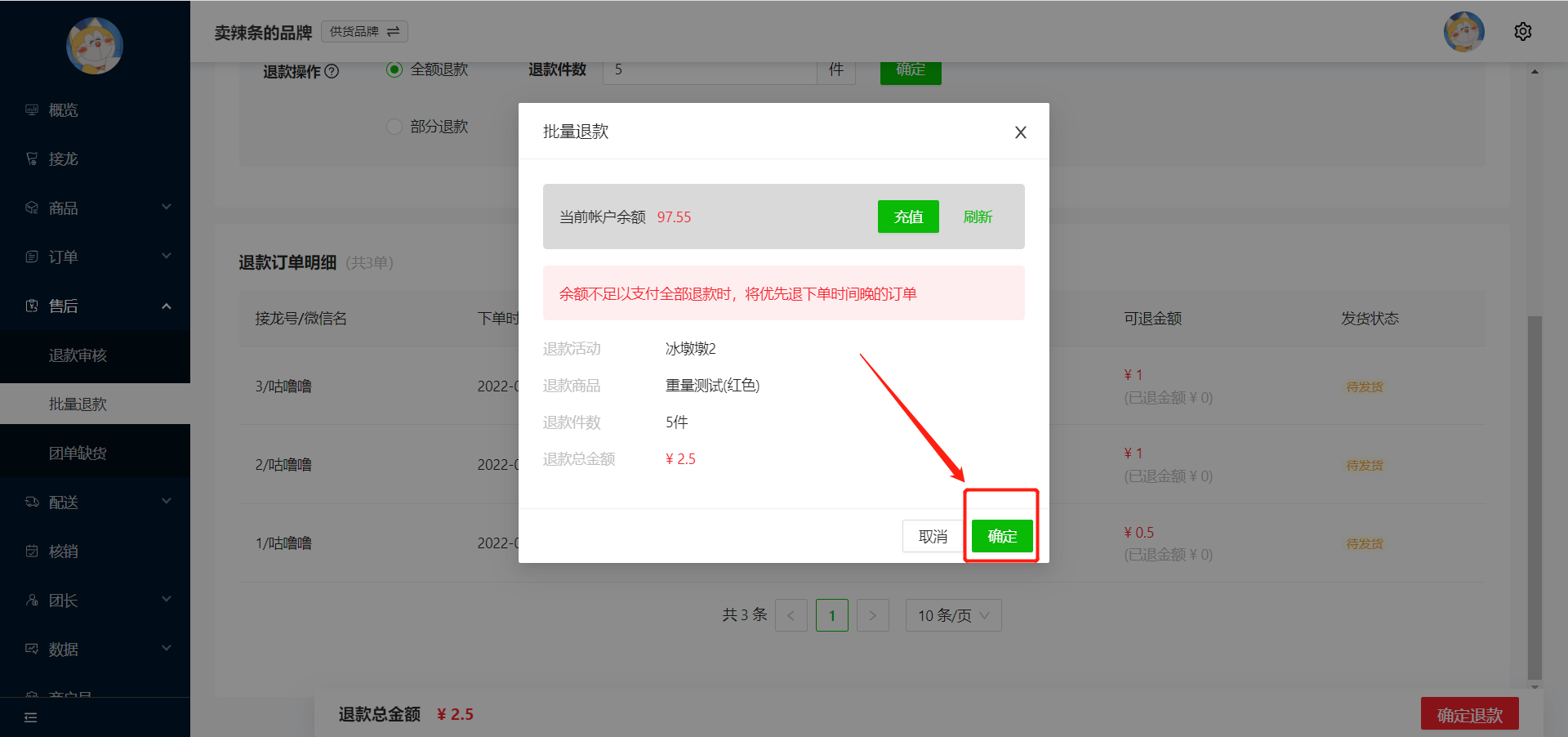The width and height of the screenshot is (1568, 737).
Task: Click the ¥ 0.5 refundable amount
Action: [1138, 533]
